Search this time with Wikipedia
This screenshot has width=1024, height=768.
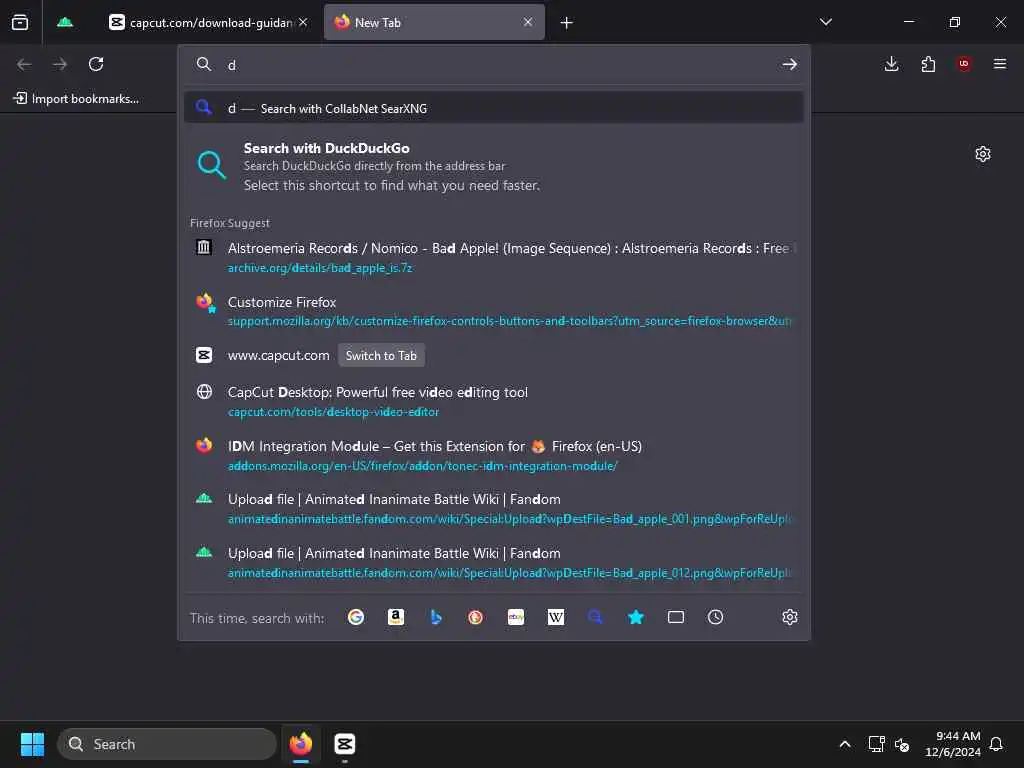(x=556, y=617)
